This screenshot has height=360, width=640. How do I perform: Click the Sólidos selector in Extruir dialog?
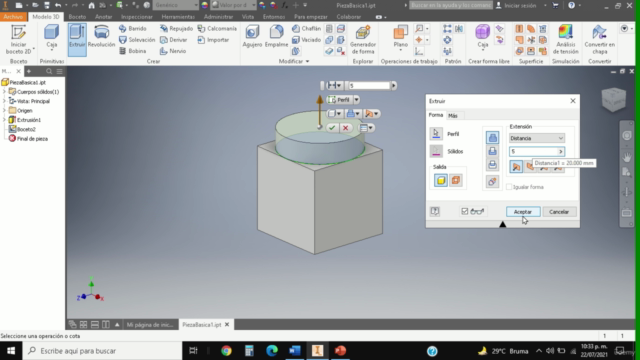point(436,151)
